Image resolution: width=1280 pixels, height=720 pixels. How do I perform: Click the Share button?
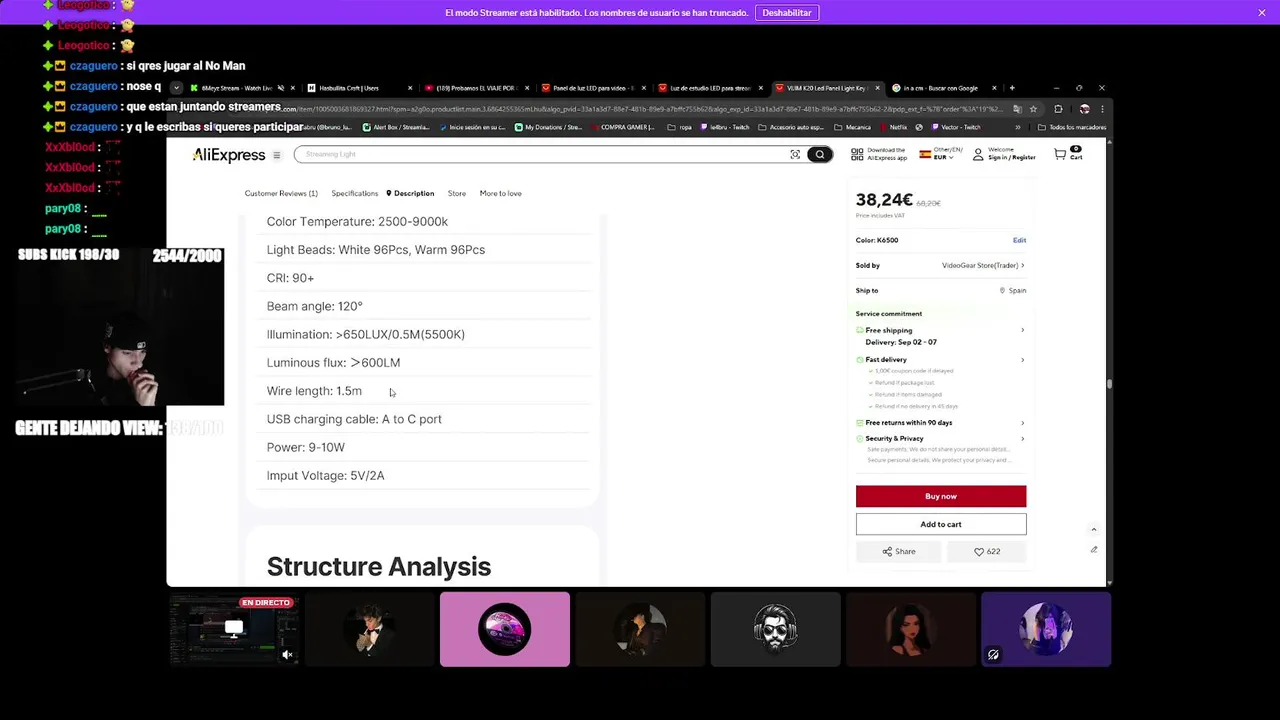click(898, 551)
